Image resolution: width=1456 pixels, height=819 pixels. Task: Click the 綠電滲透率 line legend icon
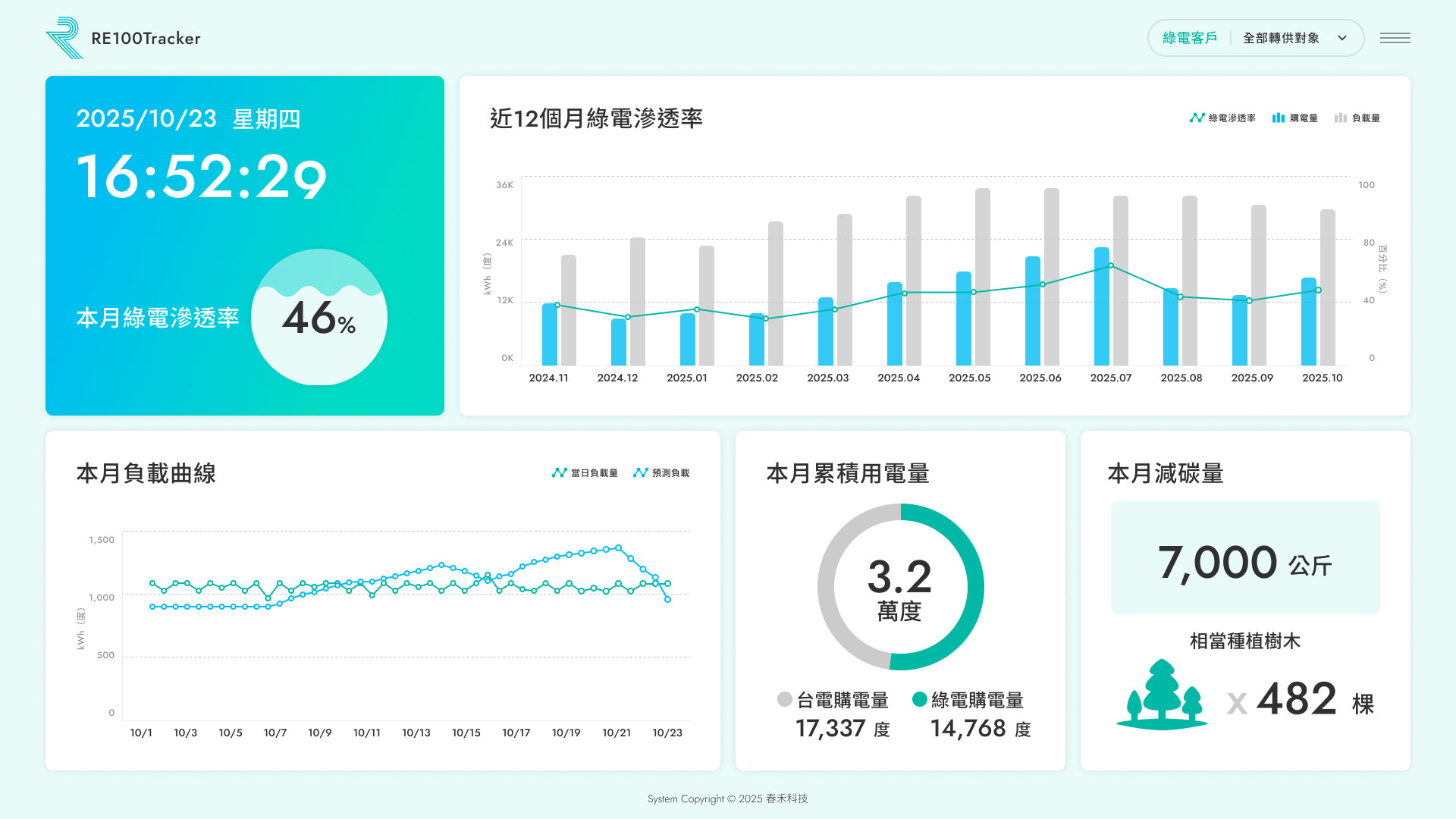point(1197,118)
